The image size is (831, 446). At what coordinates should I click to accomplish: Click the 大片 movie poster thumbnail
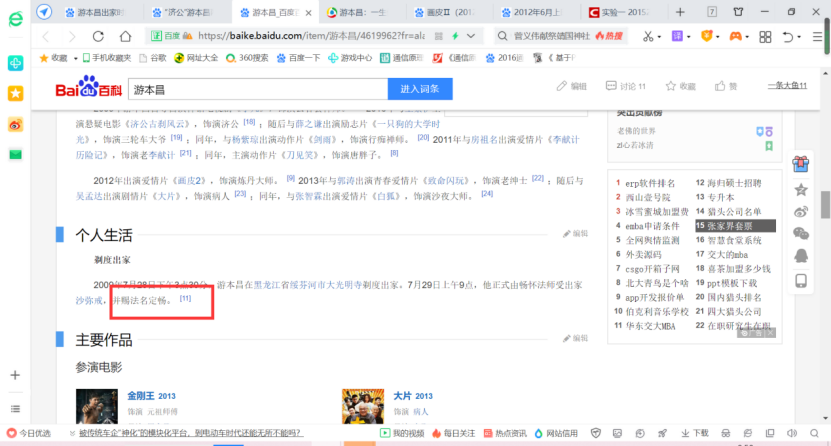click(363, 406)
